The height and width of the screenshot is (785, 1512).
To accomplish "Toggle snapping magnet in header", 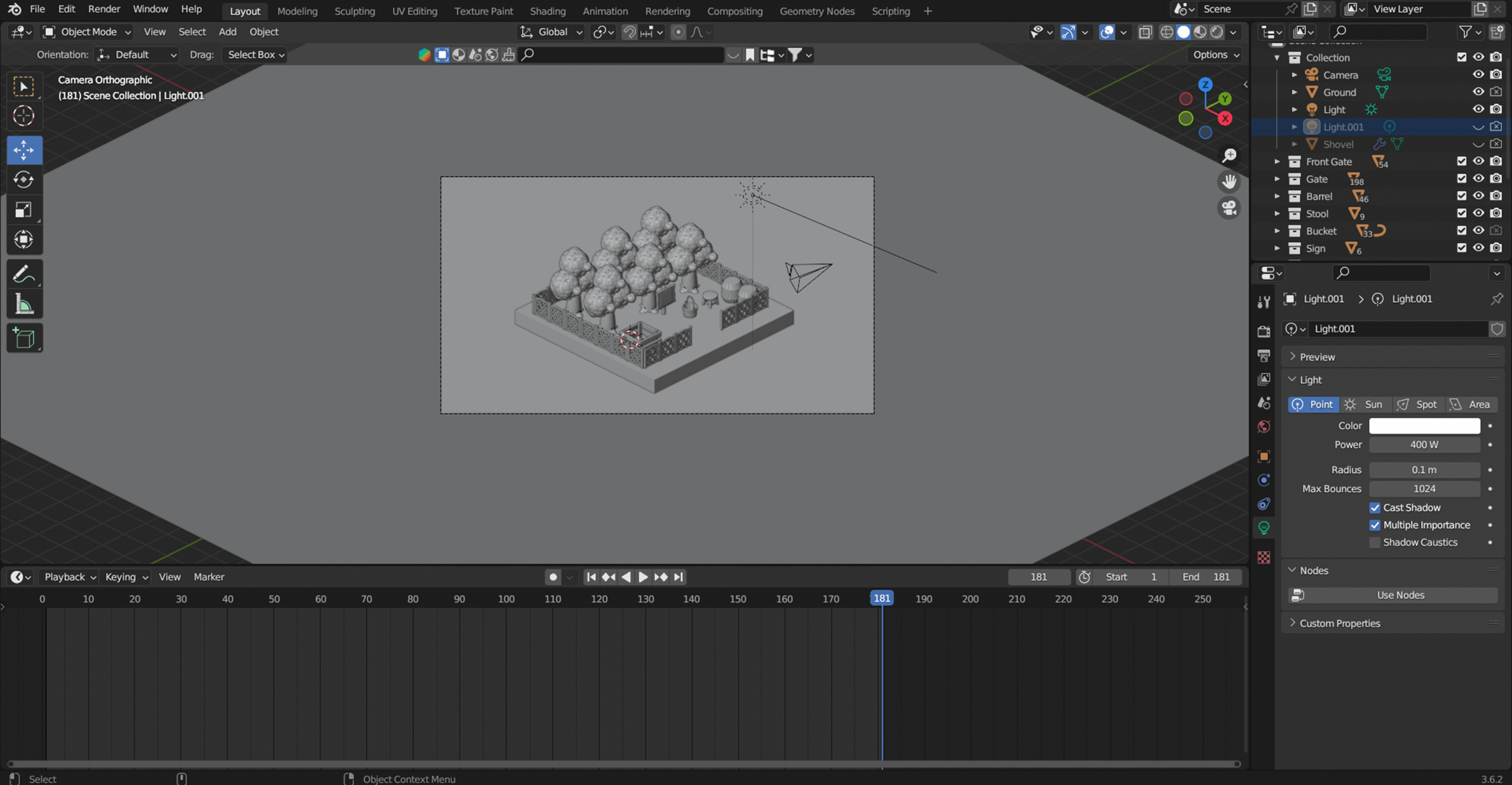I will [x=630, y=32].
